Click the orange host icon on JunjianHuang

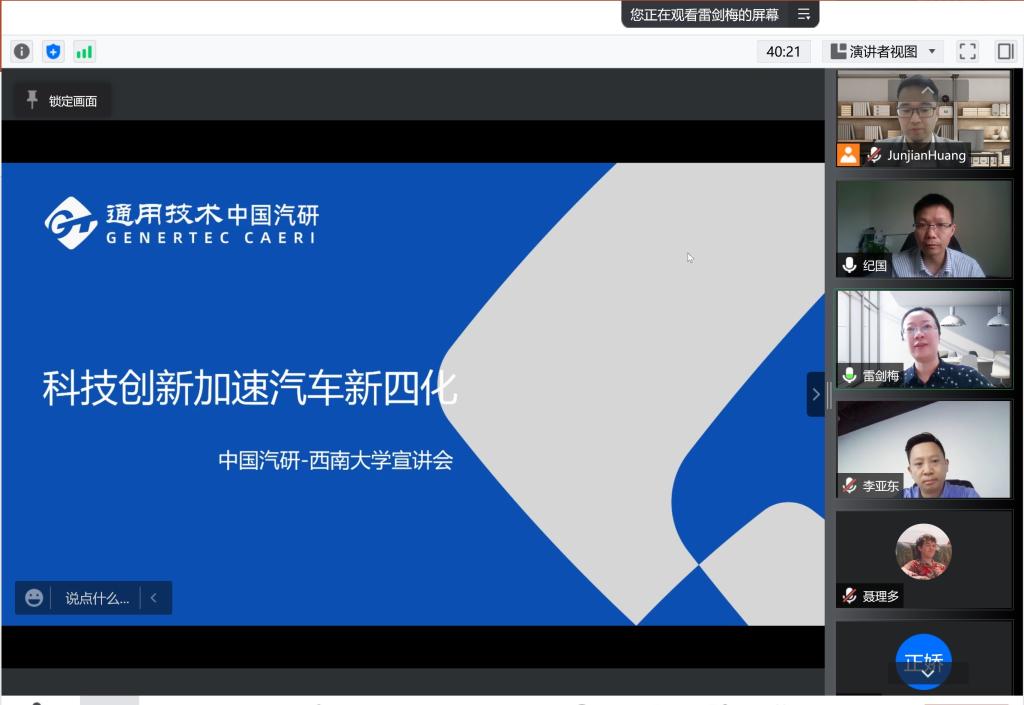[x=848, y=155]
